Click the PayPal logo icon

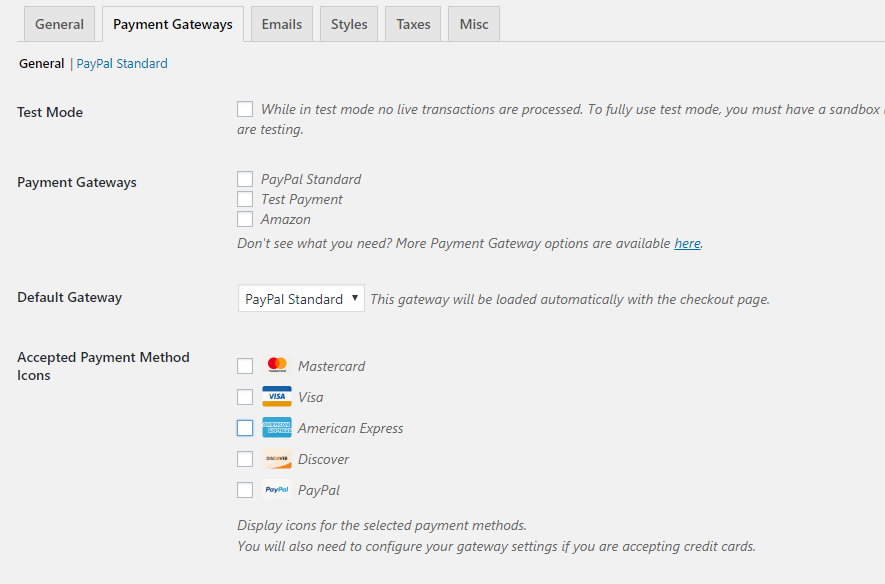(x=277, y=490)
